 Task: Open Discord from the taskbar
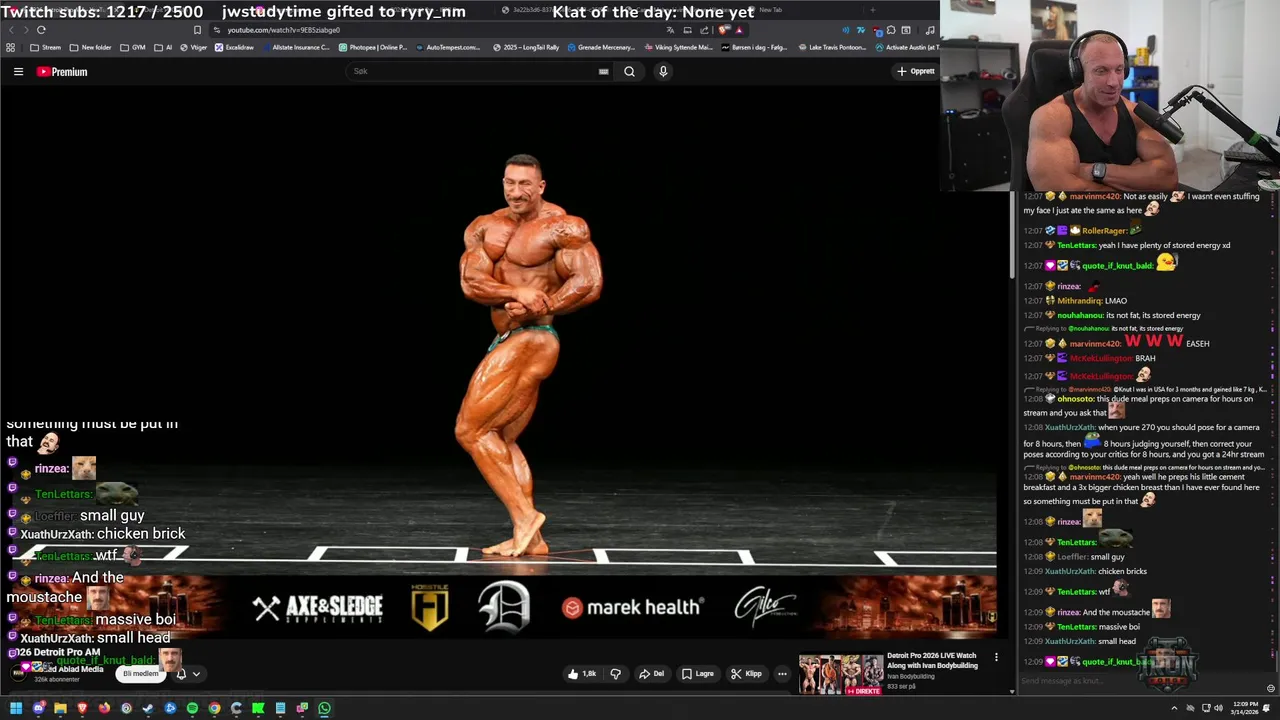[x=39, y=708]
